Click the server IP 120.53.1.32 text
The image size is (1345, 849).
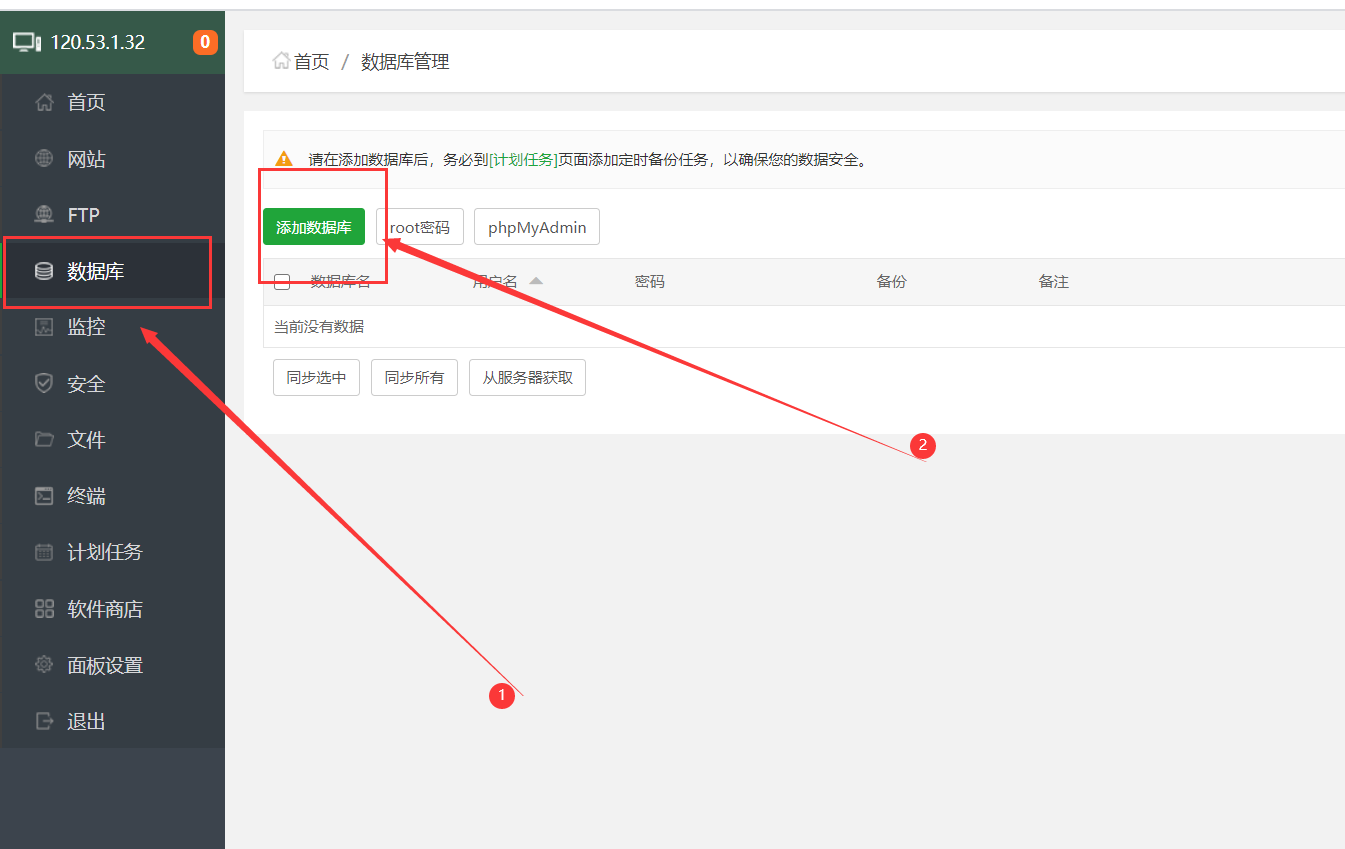tap(98, 42)
